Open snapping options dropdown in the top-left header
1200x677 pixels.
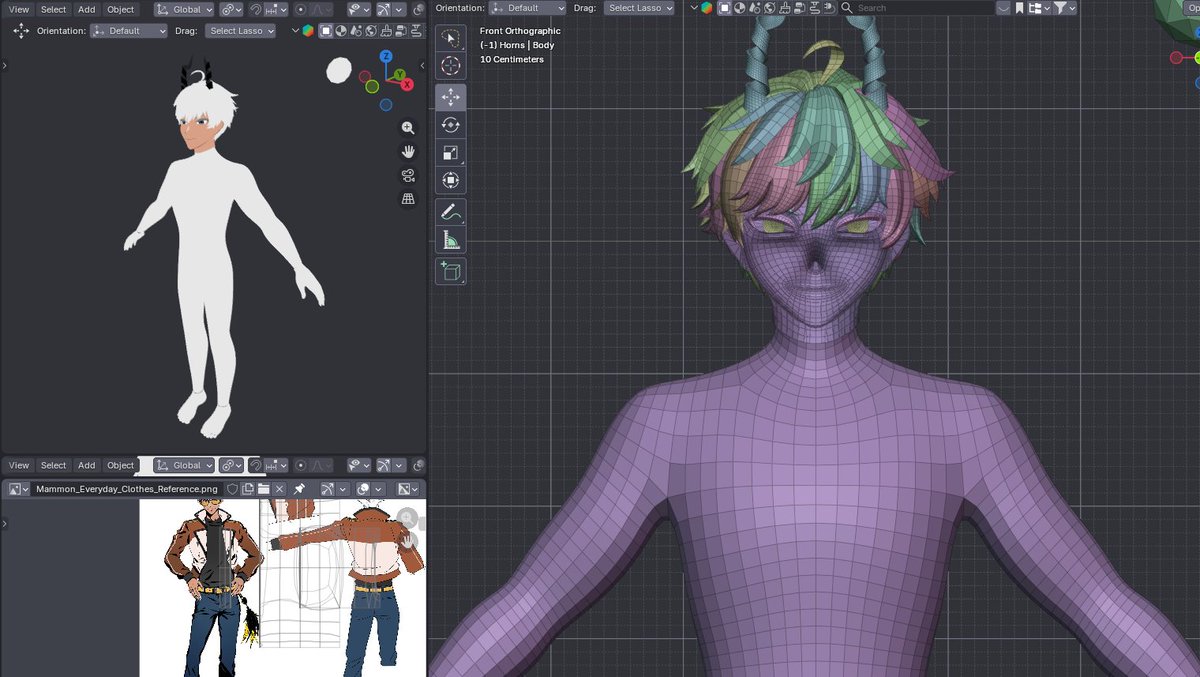pos(277,10)
